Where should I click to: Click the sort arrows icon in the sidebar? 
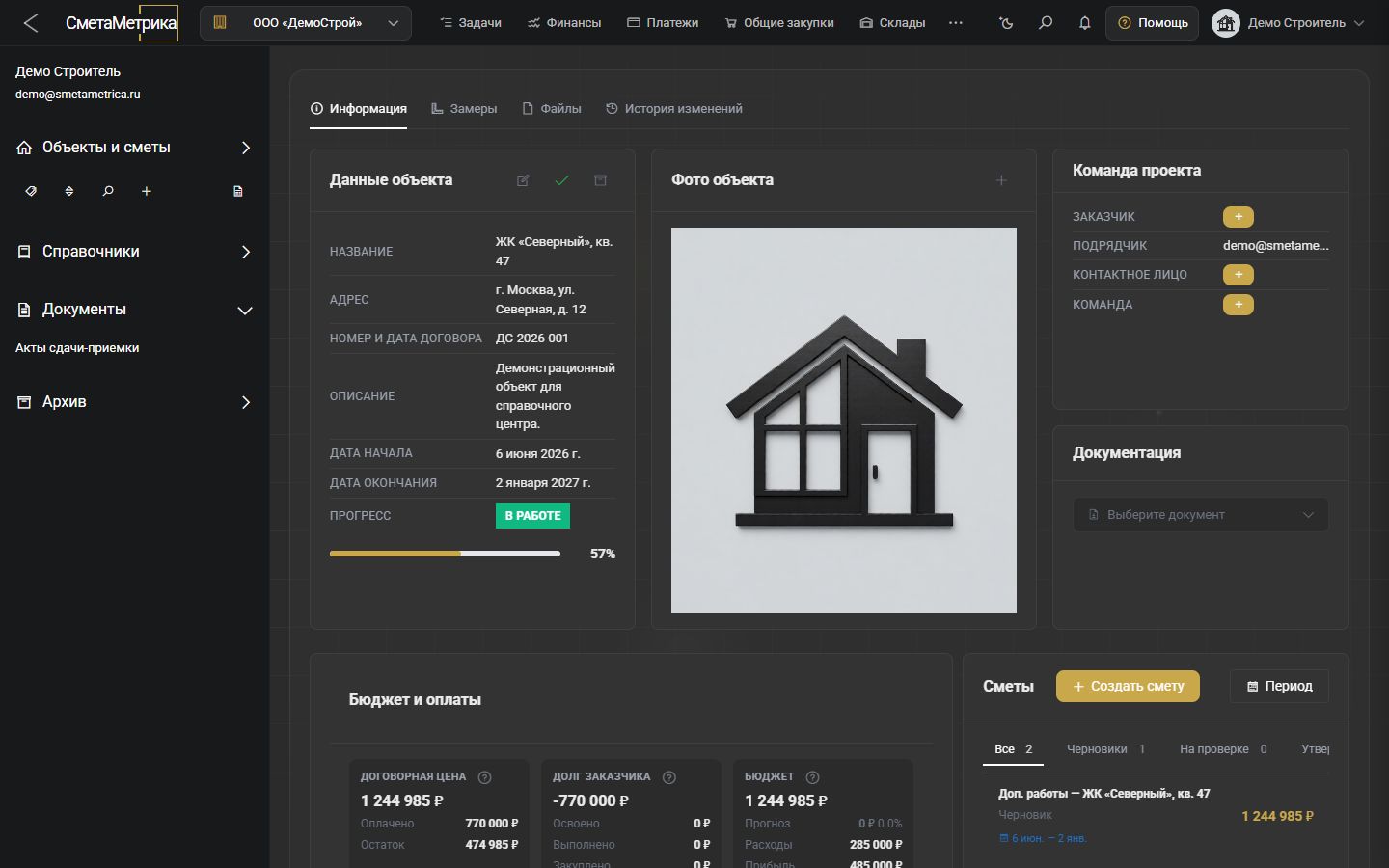(x=69, y=191)
